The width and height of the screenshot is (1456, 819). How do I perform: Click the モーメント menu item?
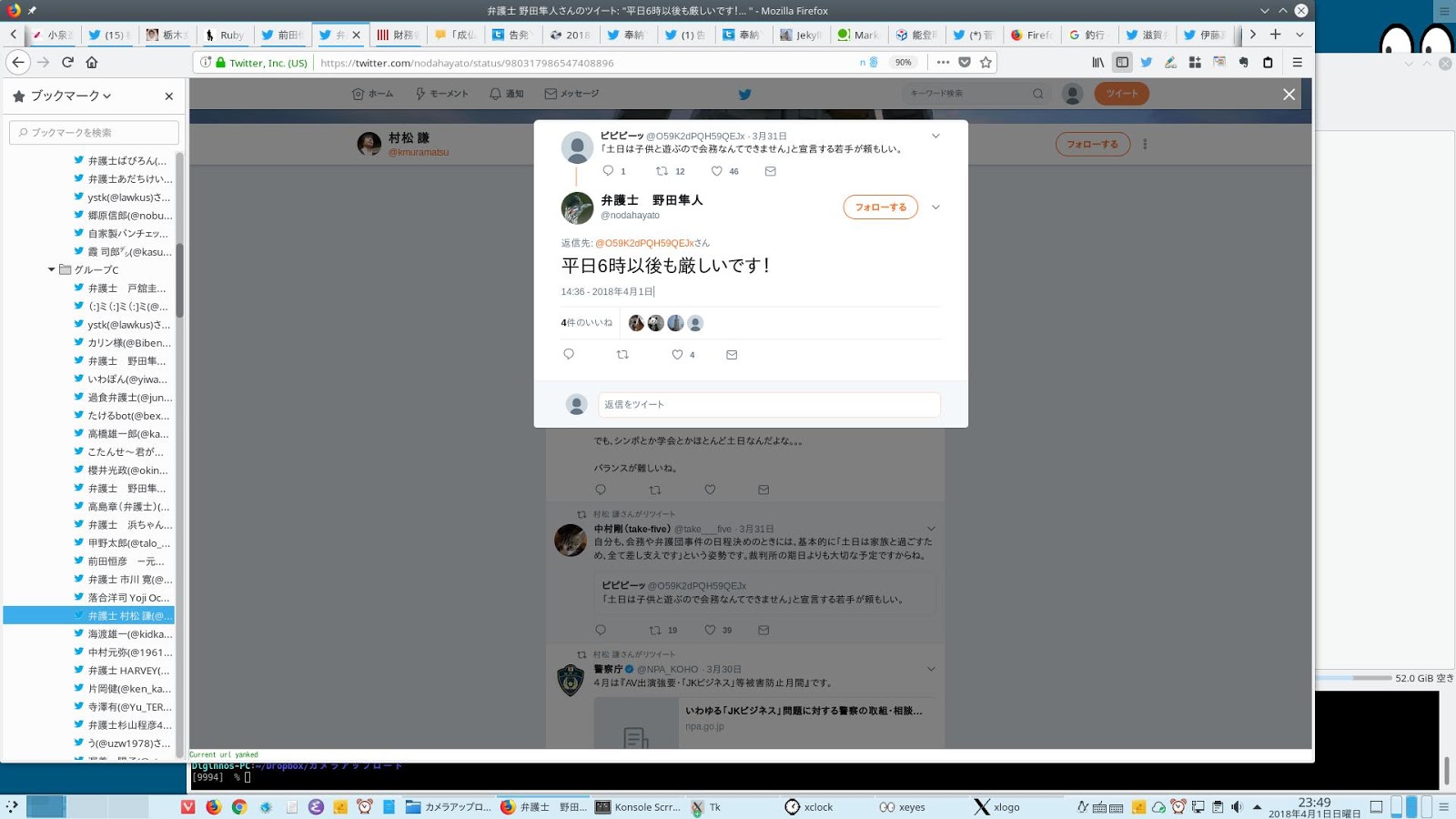pyautogui.click(x=442, y=94)
